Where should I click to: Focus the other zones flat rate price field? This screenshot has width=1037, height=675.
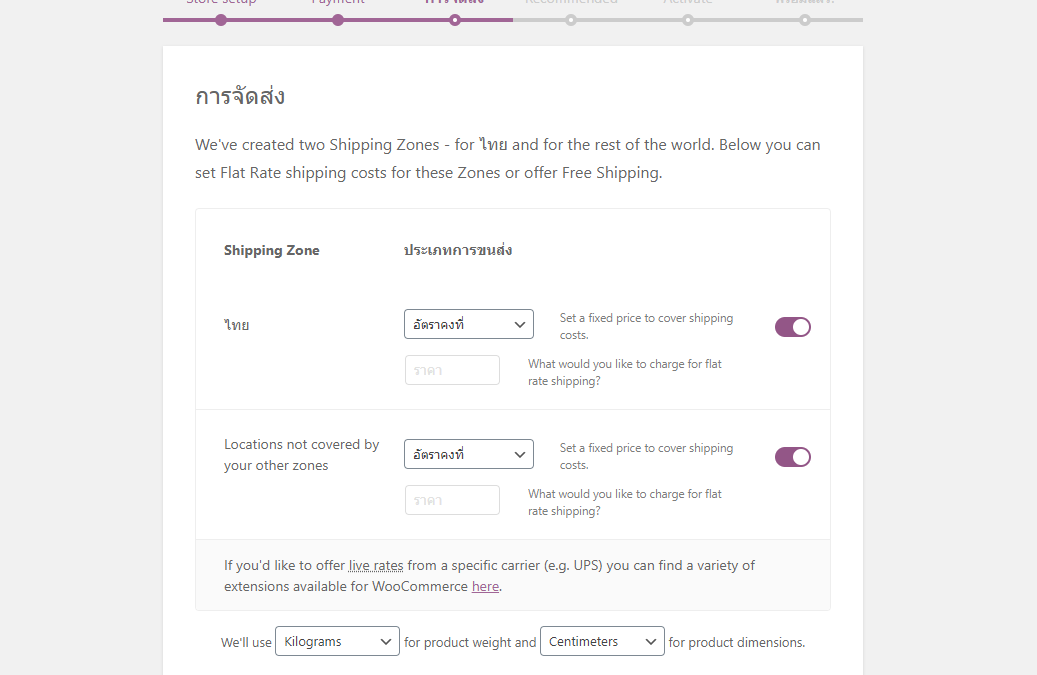click(x=452, y=500)
